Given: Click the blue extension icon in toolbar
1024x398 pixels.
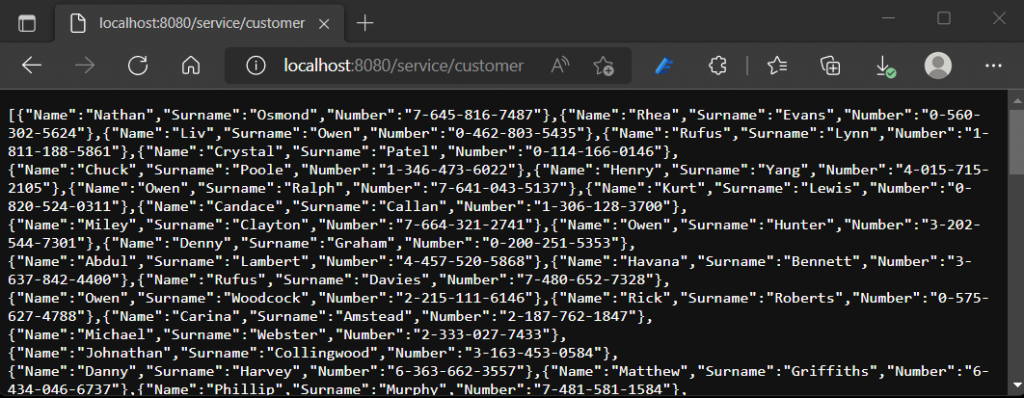Looking at the screenshot, I should 664,65.
